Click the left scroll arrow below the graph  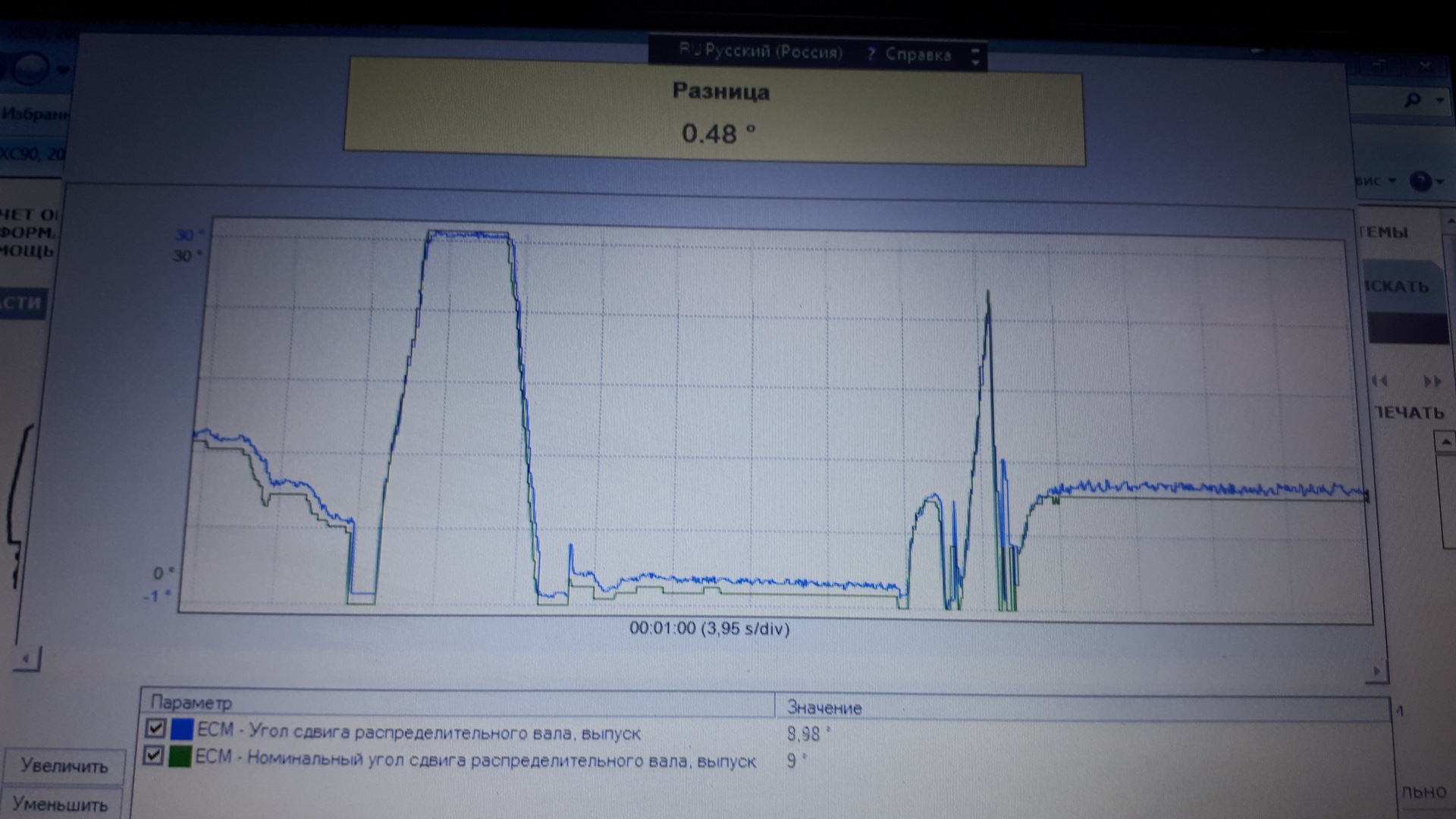(x=27, y=659)
